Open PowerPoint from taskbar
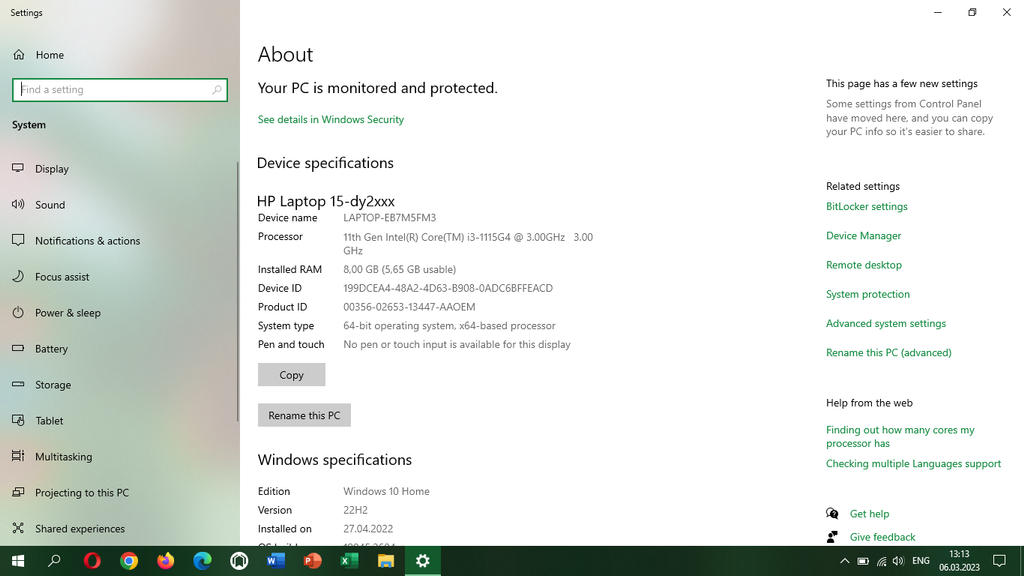1024x576 pixels. [x=312, y=561]
